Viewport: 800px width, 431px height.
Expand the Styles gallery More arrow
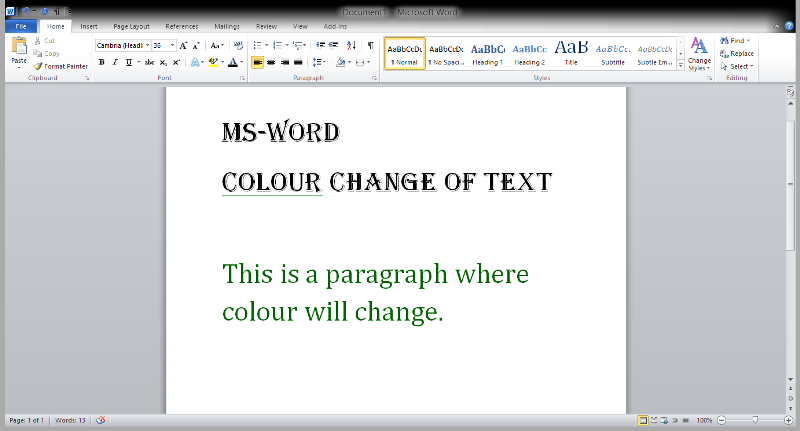pyautogui.click(x=681, y=65)
